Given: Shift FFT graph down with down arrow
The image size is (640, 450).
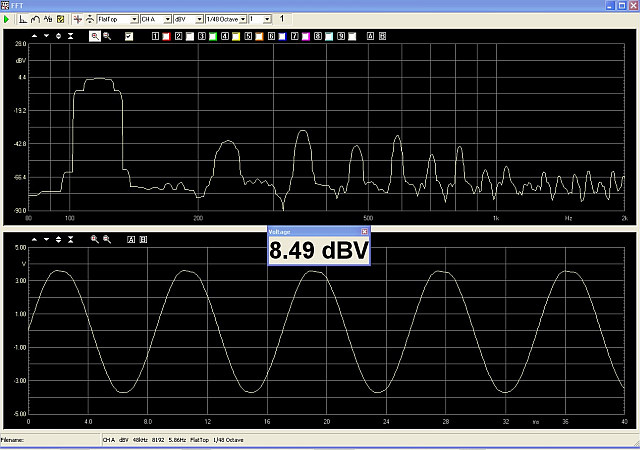Looking at the screenshot, I should point(47,36).
